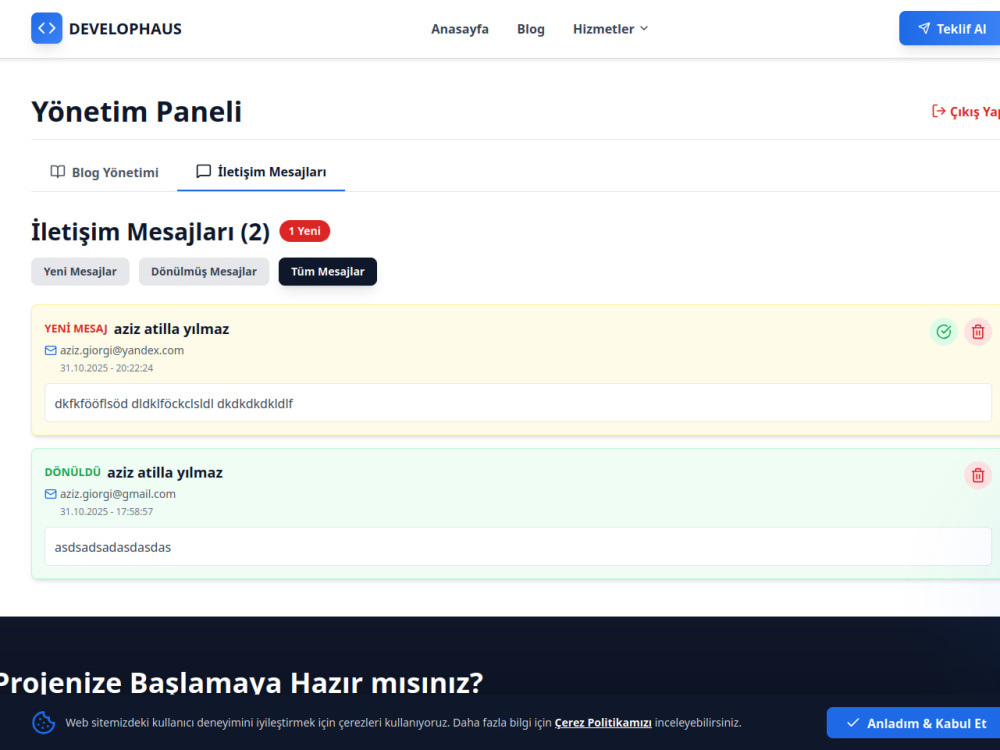
Task: Click message body dkfkfööflsöd dldklföckclsldl
Action: pyautogui.click(x=518, y=403)
